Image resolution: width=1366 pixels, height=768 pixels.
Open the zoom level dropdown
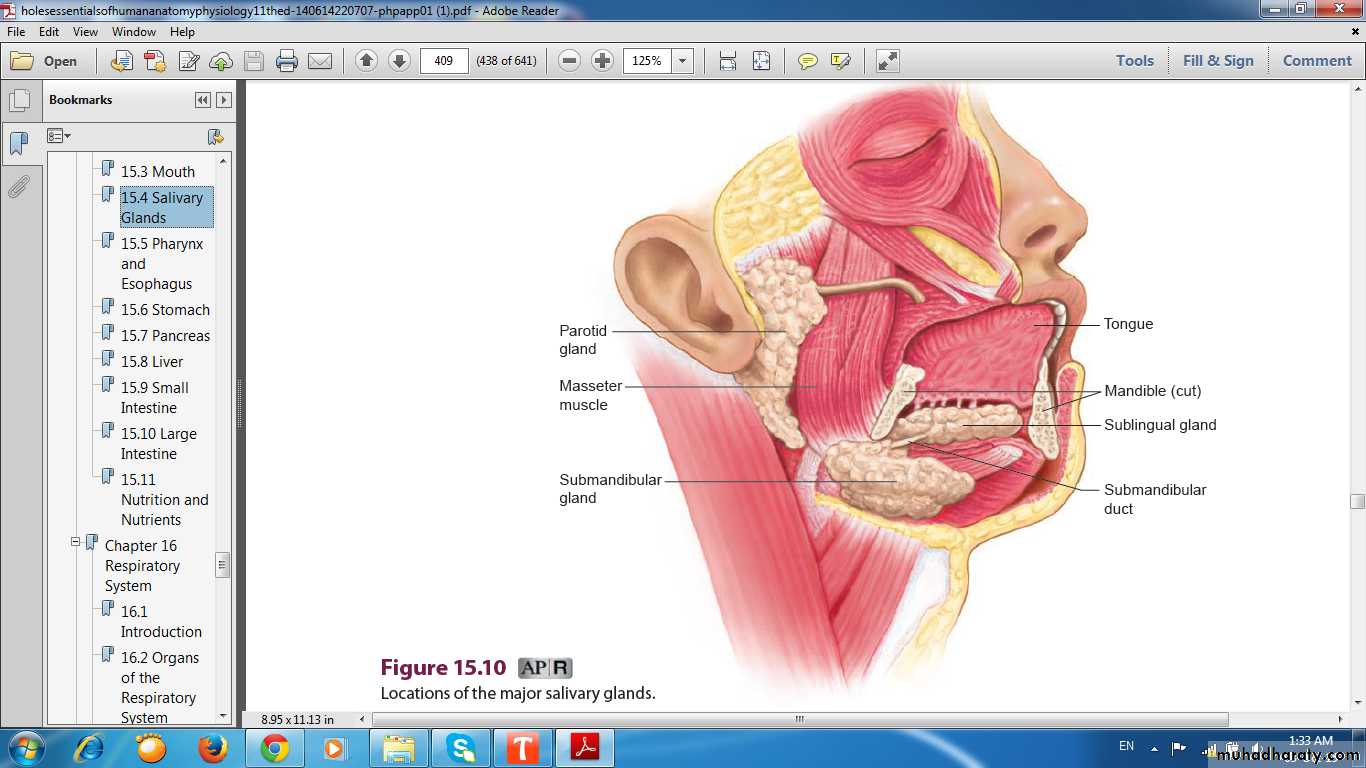683,61
